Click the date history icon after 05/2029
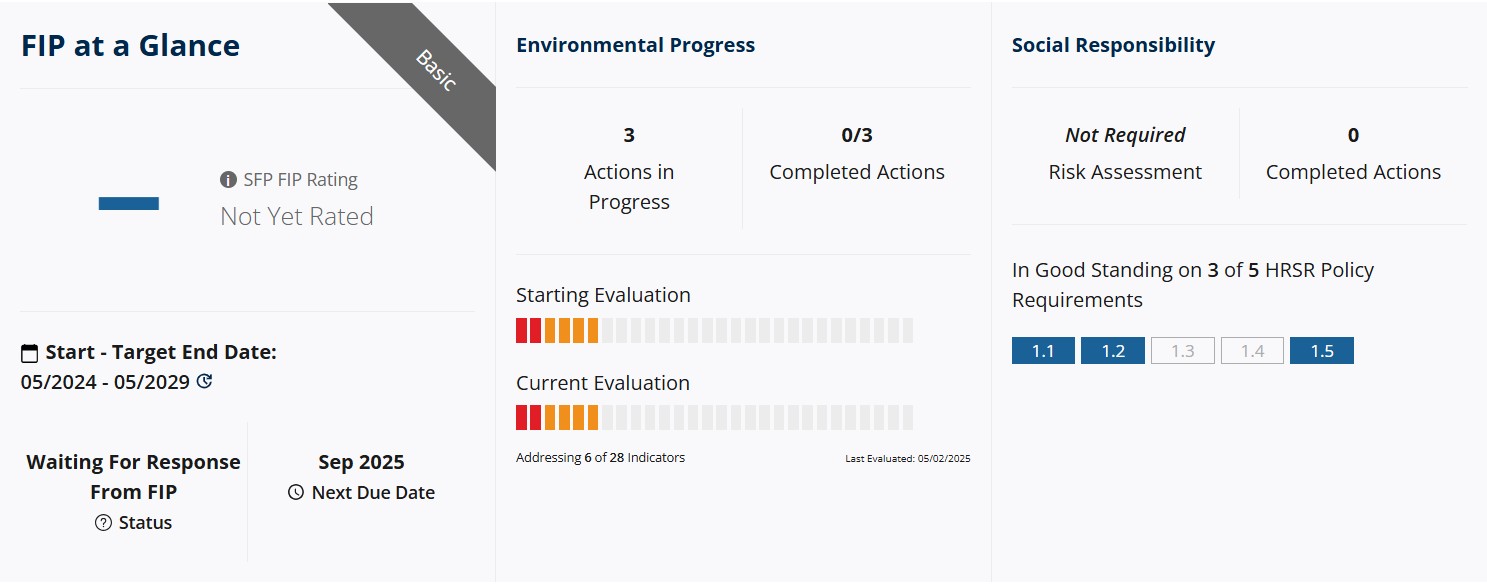 (205, 381)
